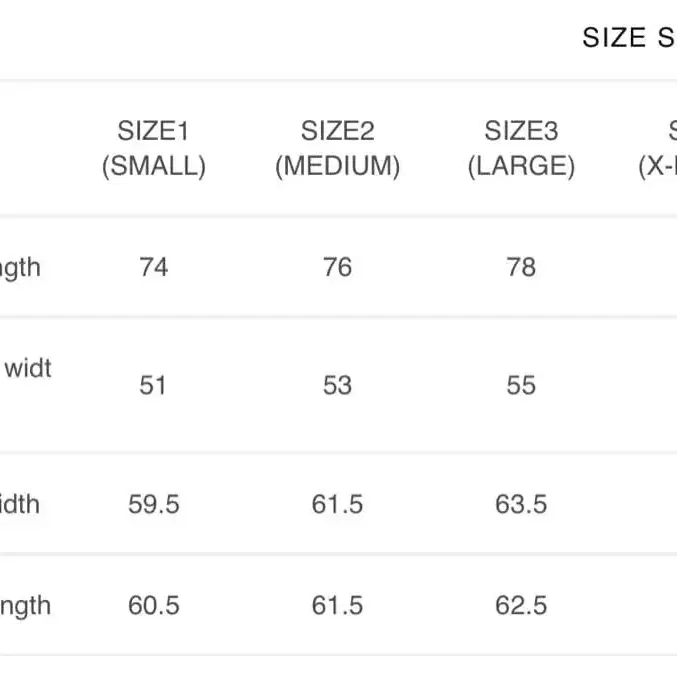Click the SIZE1 (SMALL) column header
The height and width of the screenshot is (677, 677).
153,148
